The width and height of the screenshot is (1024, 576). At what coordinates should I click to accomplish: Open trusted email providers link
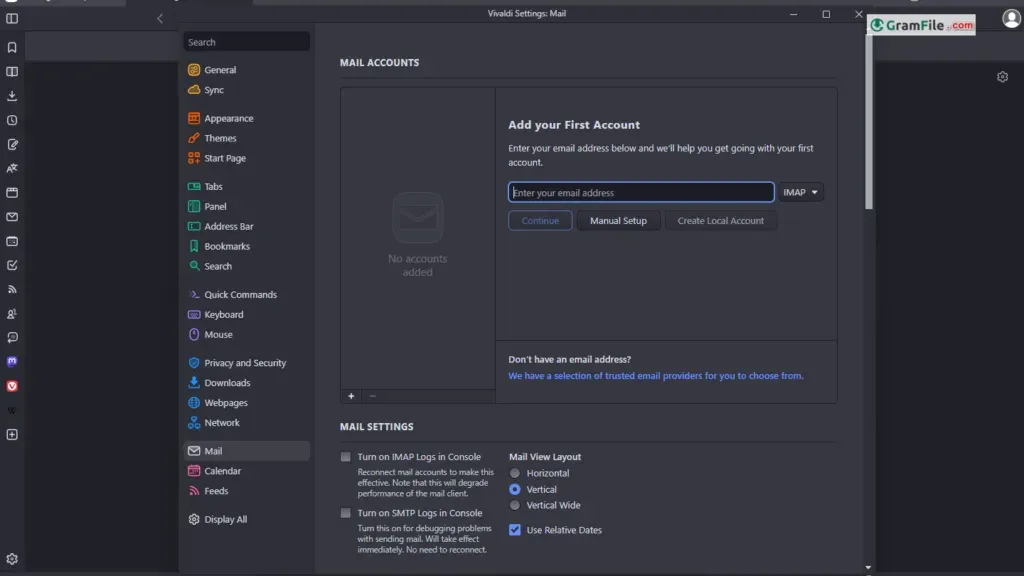click(656, 376)
